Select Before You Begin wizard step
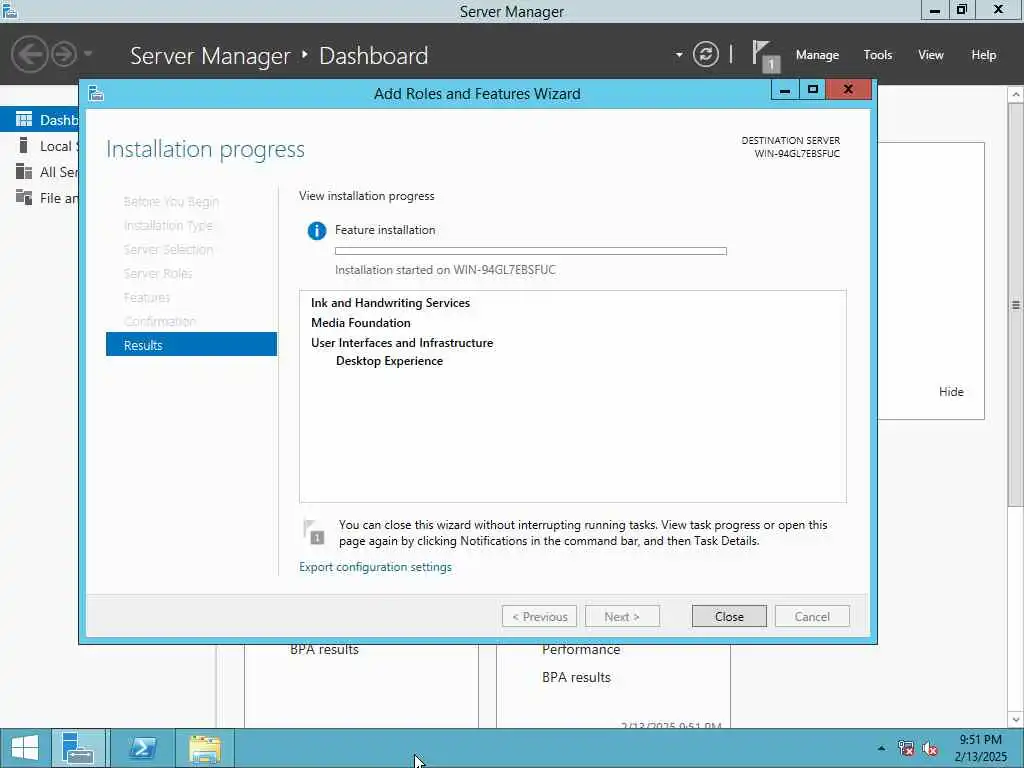The height and width of the screenshot is (768, 1024). coord(171,202)
